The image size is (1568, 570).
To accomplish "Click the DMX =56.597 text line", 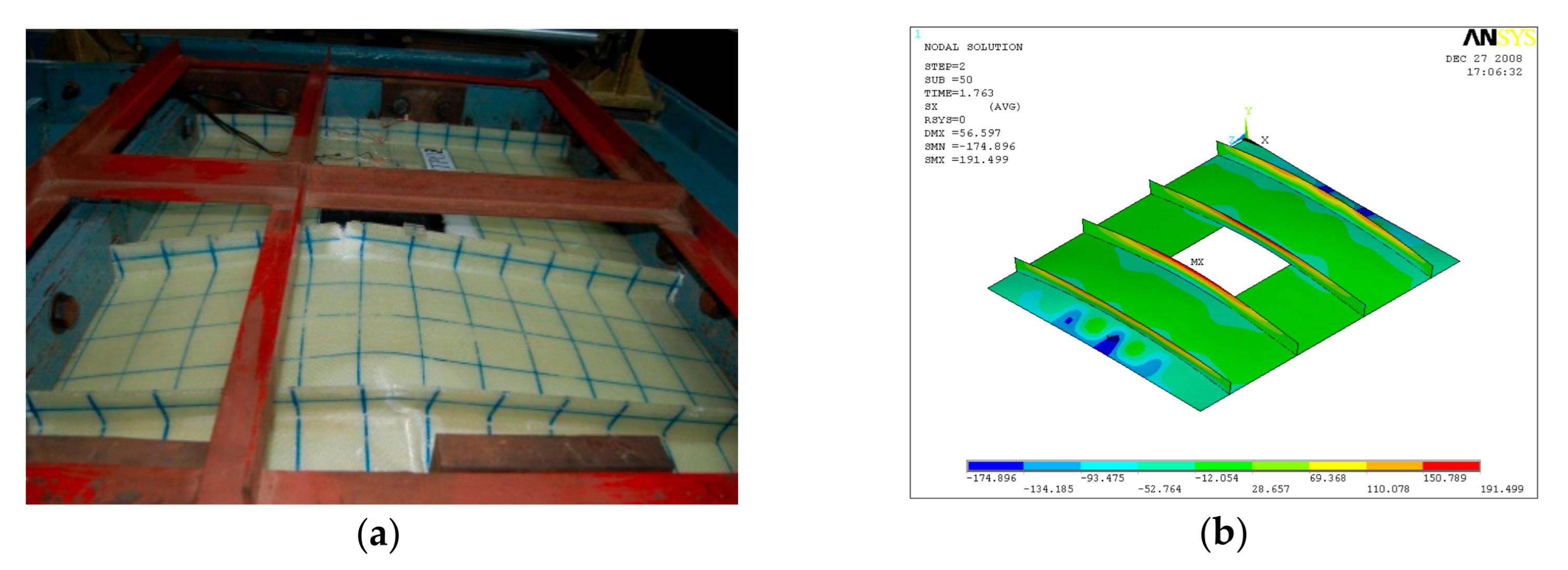I will pyautogui.click(x=962, y=133).
